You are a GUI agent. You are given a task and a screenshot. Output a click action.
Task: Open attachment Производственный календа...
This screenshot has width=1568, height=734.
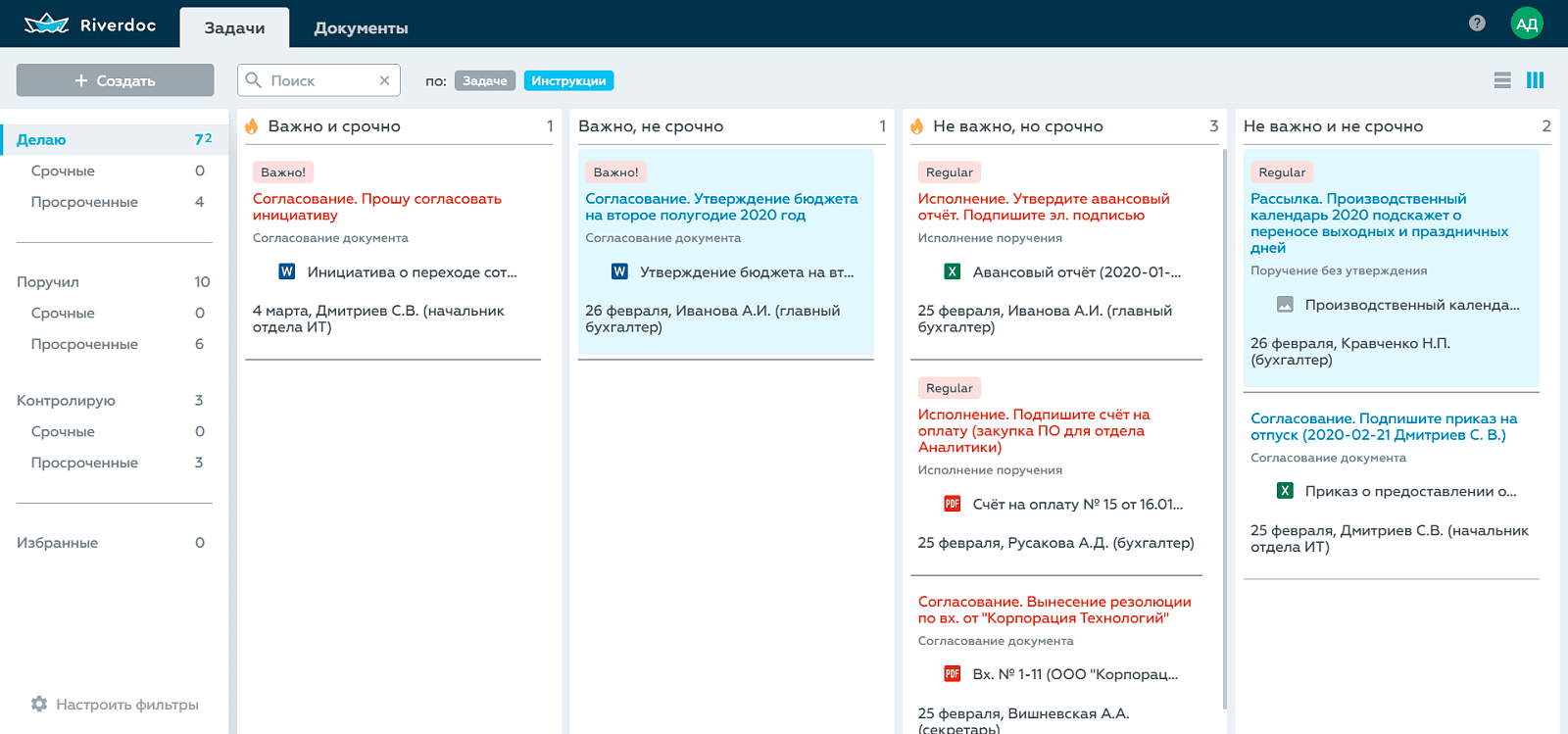click(x=1412, y=305)
